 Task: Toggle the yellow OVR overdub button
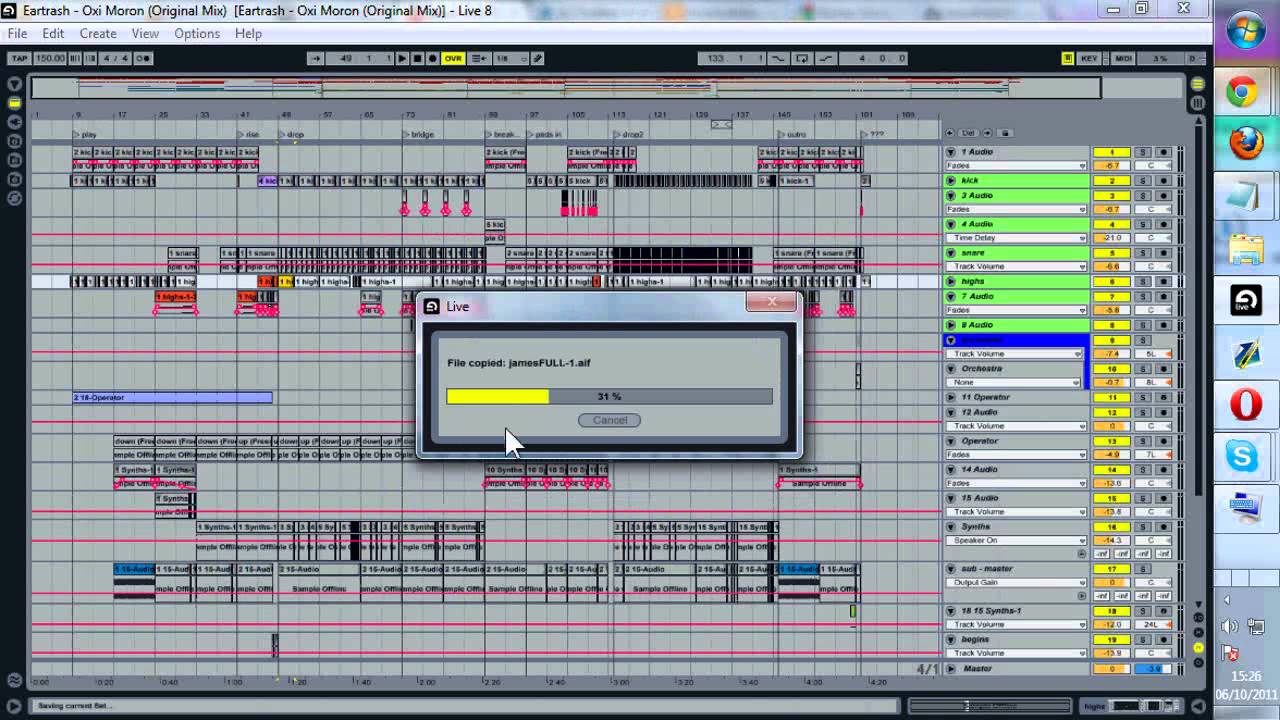click(453, 58)
